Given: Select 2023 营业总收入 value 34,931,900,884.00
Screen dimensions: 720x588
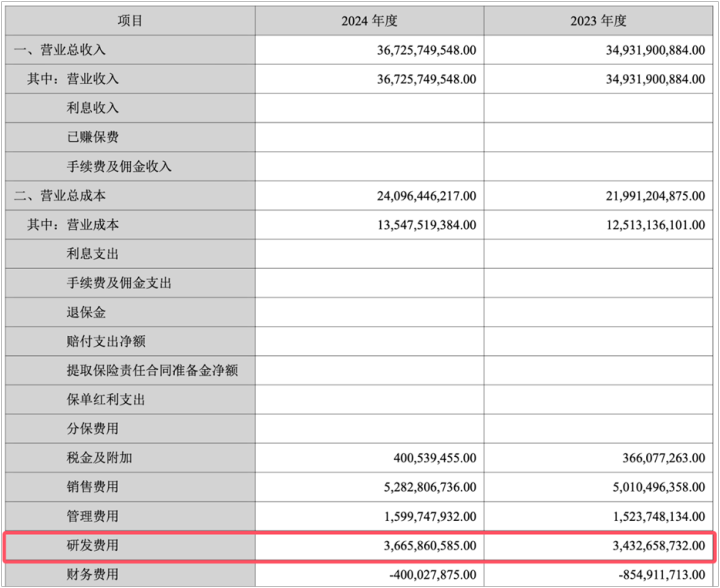Looking at the screenshot, I should point(655,50).
